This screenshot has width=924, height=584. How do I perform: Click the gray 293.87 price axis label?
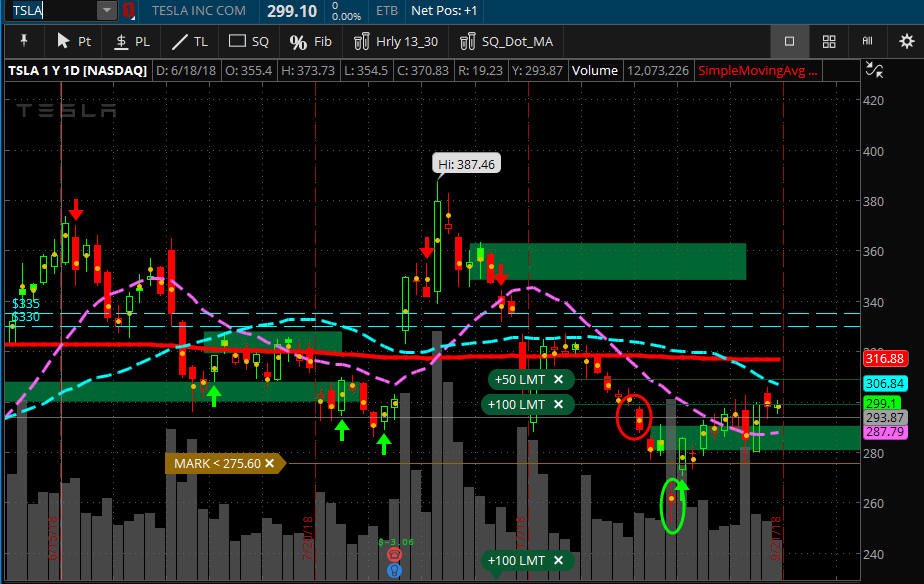(885, 417)
